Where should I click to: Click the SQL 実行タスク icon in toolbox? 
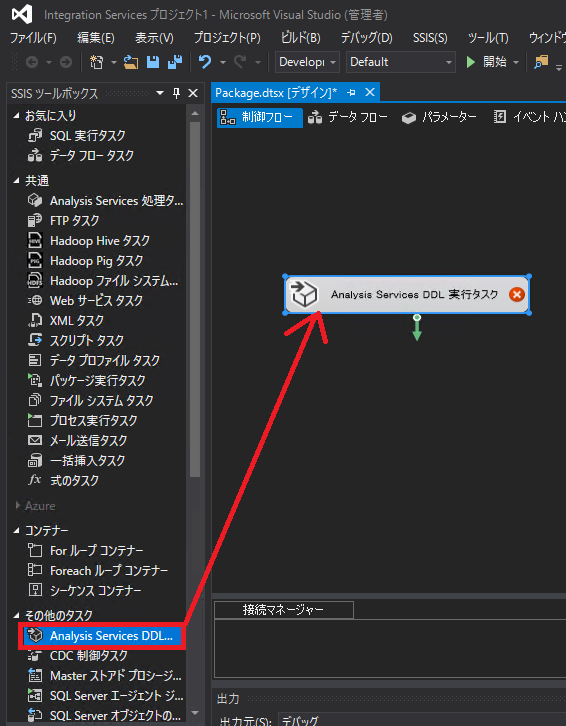coord(35,136)
